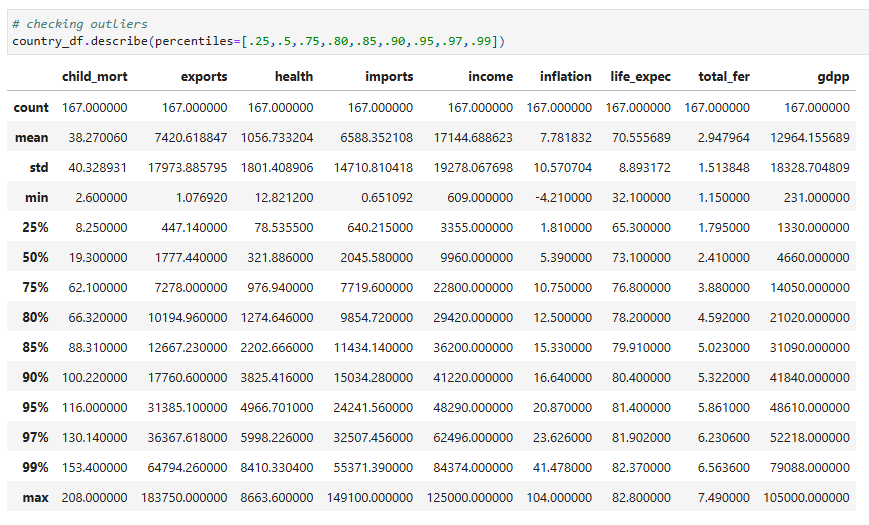Screen dimensions: 869x525
Task: Click mean inflation value 7.781832
Action: click(566, 137)
